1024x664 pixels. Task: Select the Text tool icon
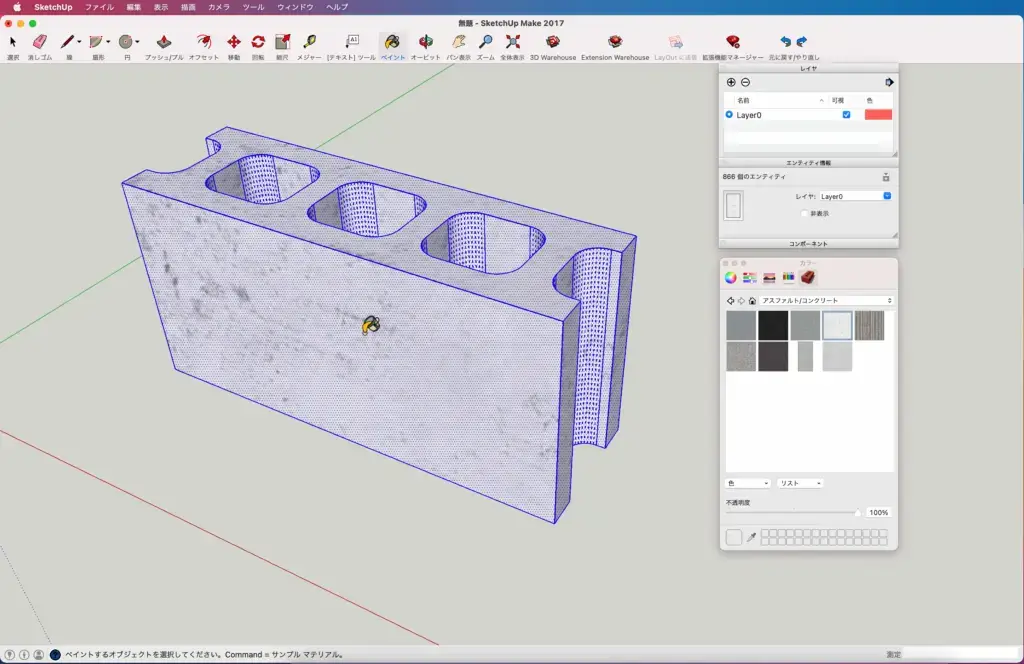point(351,42)
